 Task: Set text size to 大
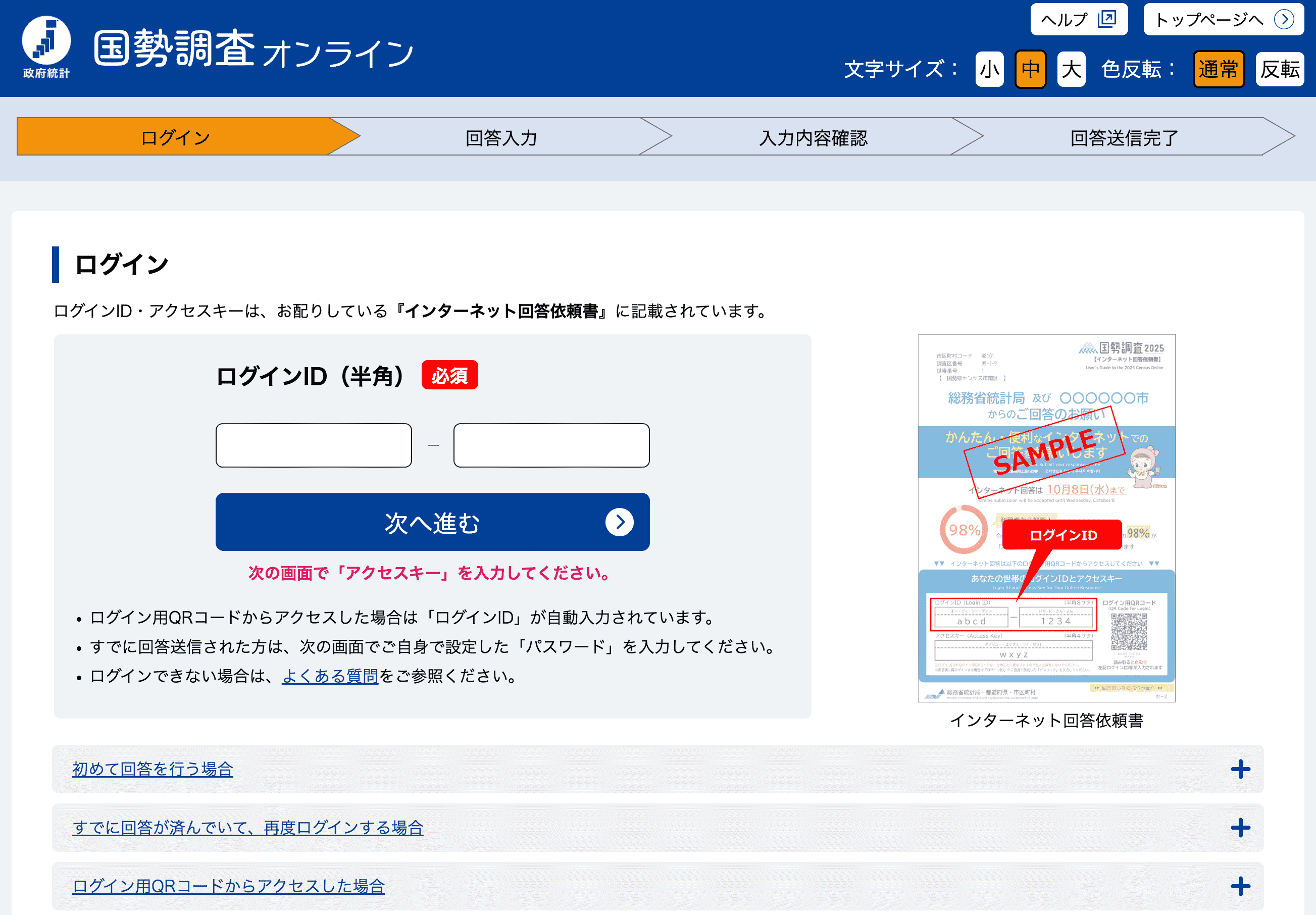tap(1071, 69)
